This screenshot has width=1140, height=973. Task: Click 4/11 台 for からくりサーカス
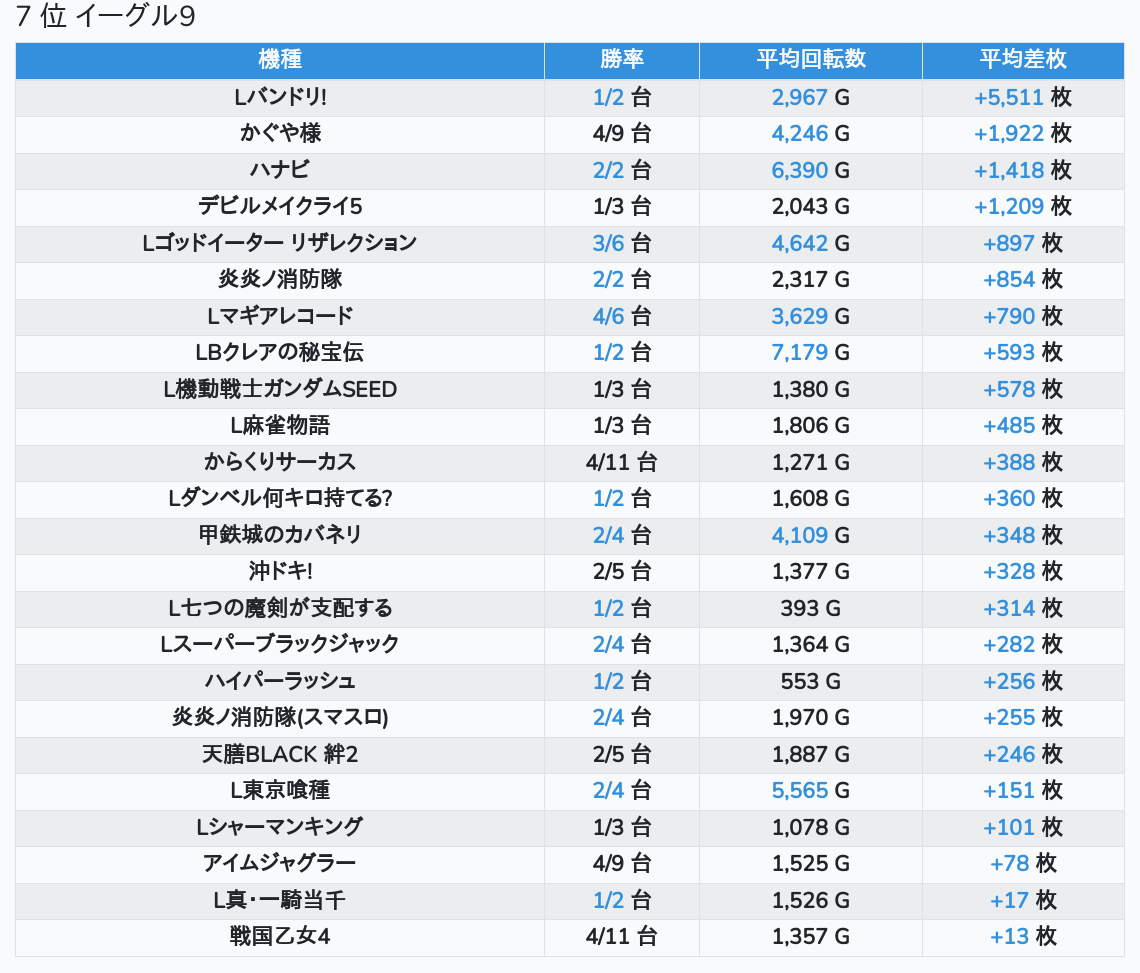coord(622,462)
